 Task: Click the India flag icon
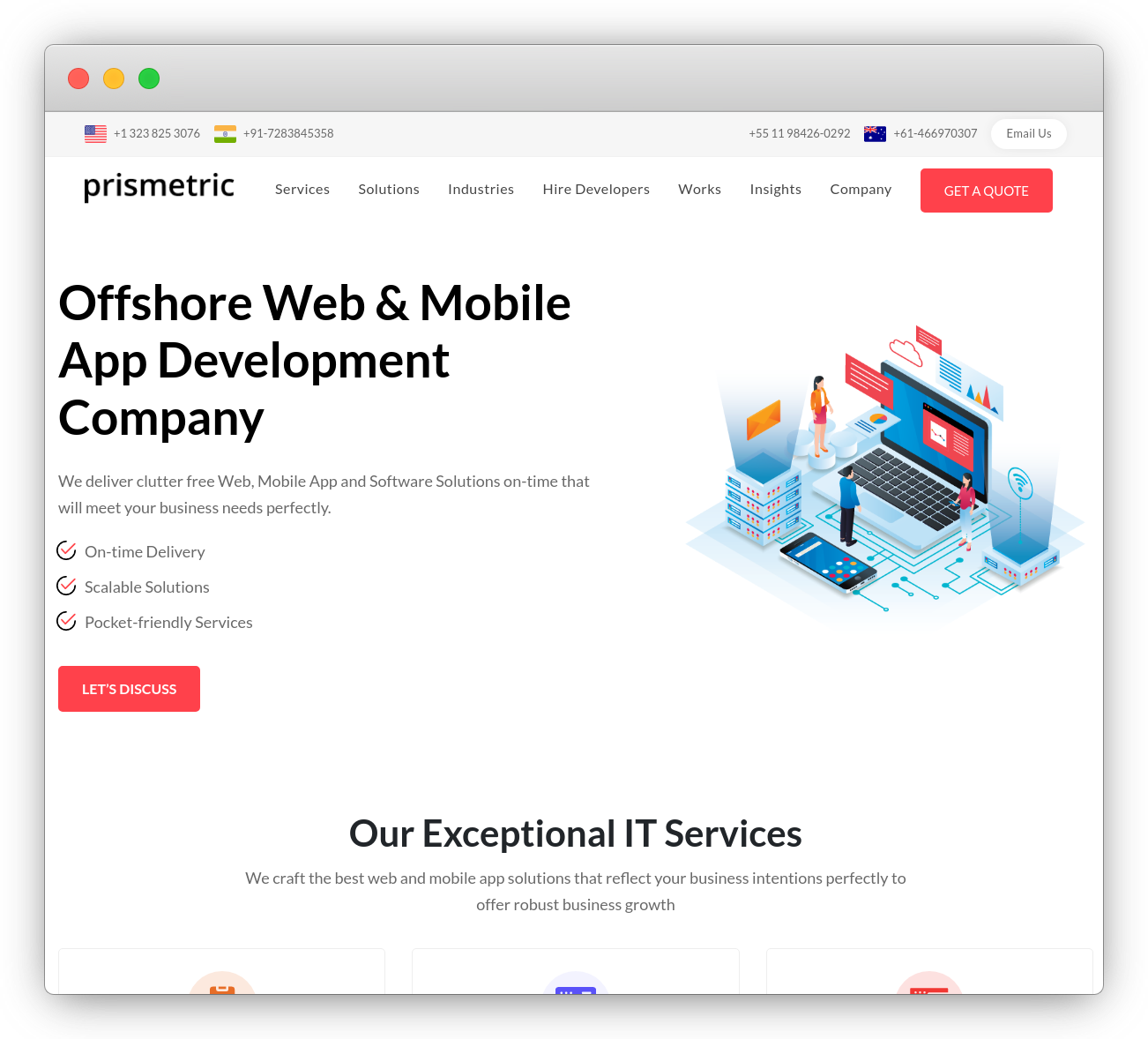[x=225, y=133]
